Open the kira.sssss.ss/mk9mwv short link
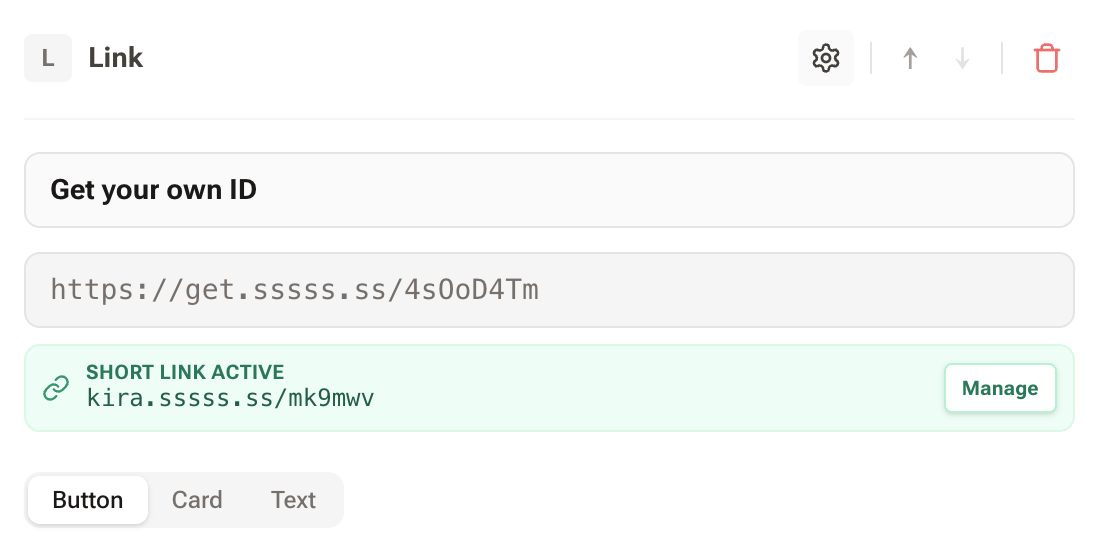The image size is (1098, 558). click(x=230, y=399)
